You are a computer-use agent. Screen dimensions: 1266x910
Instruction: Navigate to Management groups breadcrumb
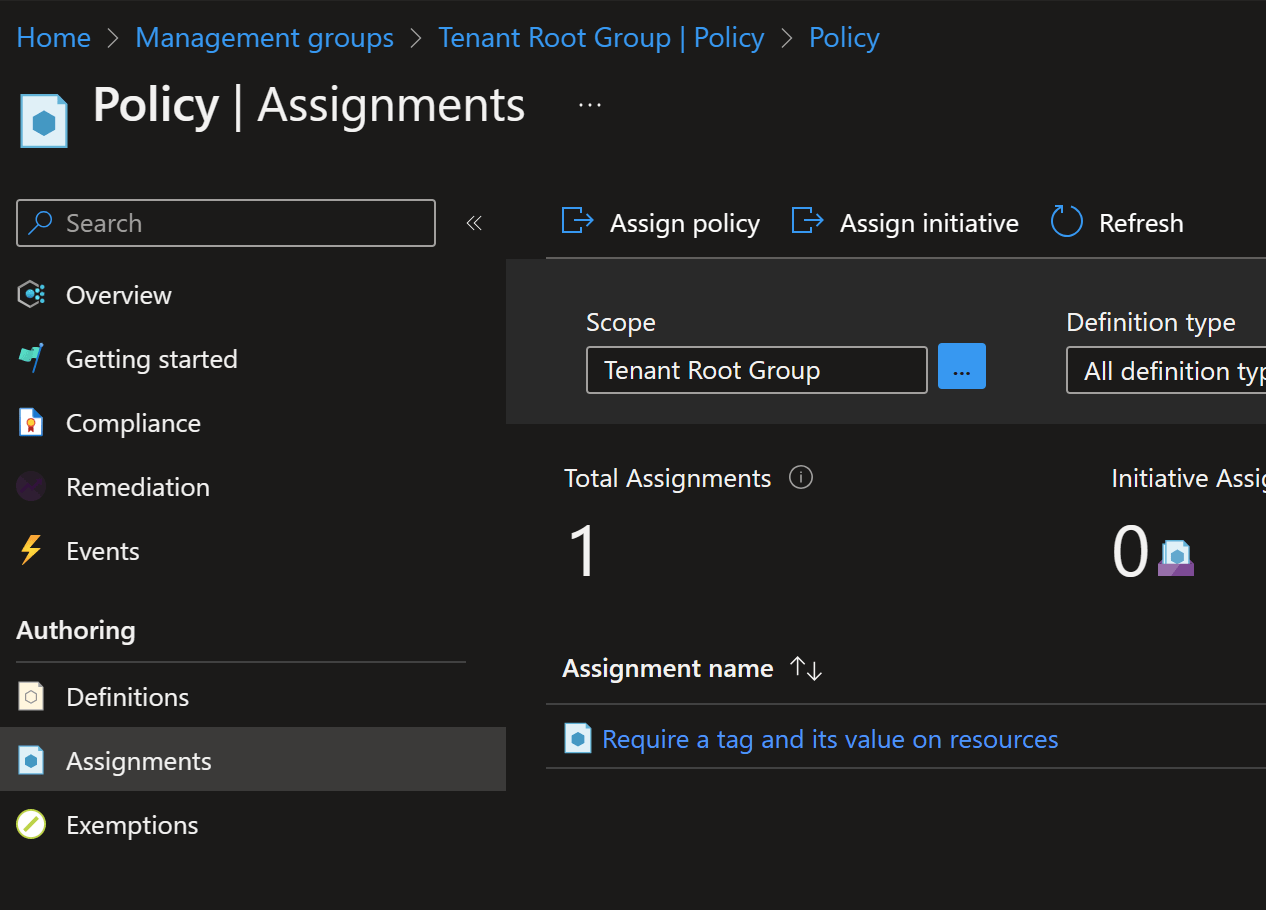click(264, 37)
